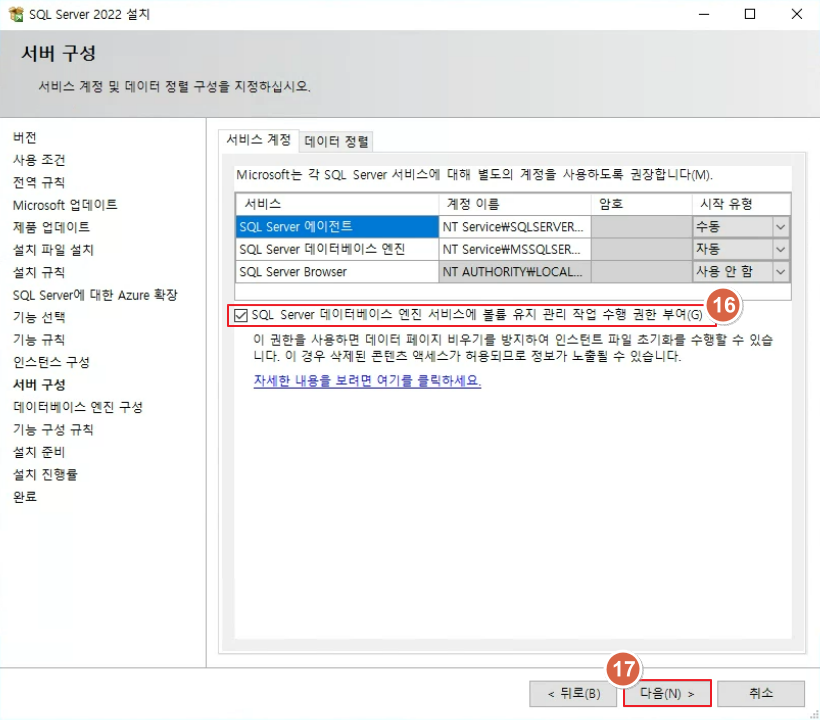Select the SQL Server 데이터베이스 엔진 service row
This screenshot has height=720, width=820.
(337, 249)
